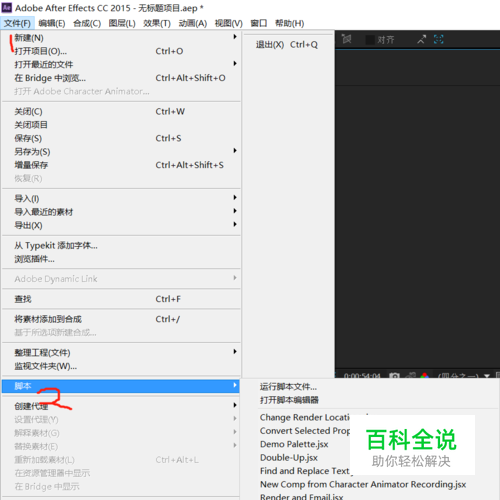Open the 窗口 menu

click(x=259, y=23)
